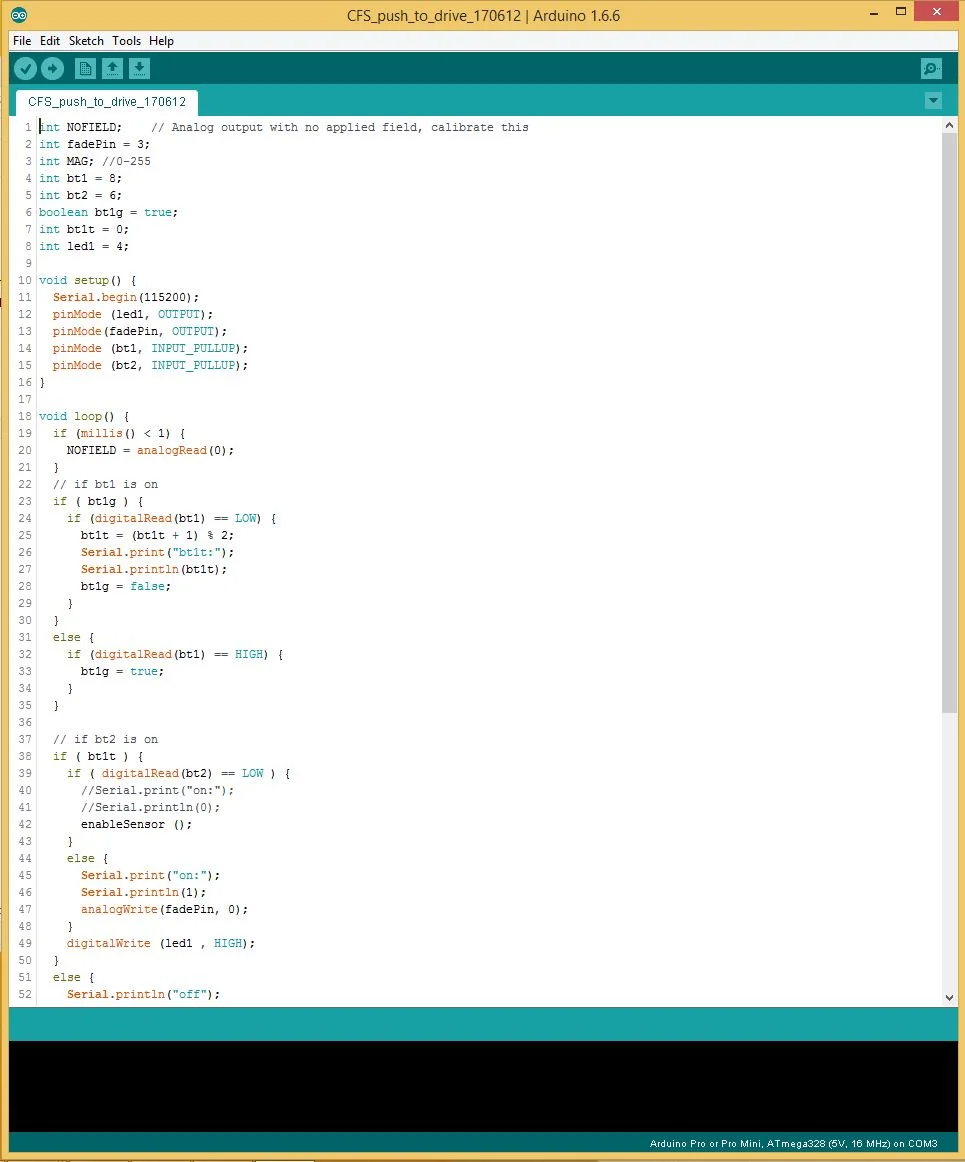Click the scrollbar up arrow
Screen dimensions: 965x1162
[x=949, y=124]
